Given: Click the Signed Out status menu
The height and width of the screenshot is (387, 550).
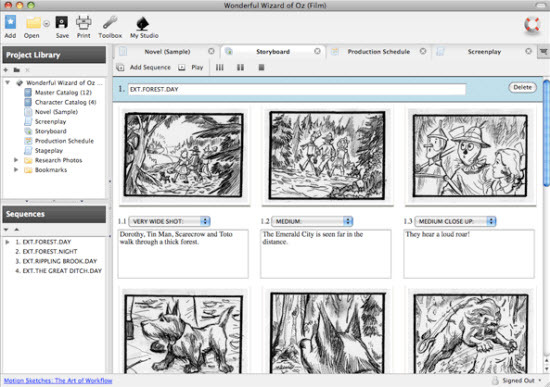Looking at the screenshot, I should click(518, 380).
